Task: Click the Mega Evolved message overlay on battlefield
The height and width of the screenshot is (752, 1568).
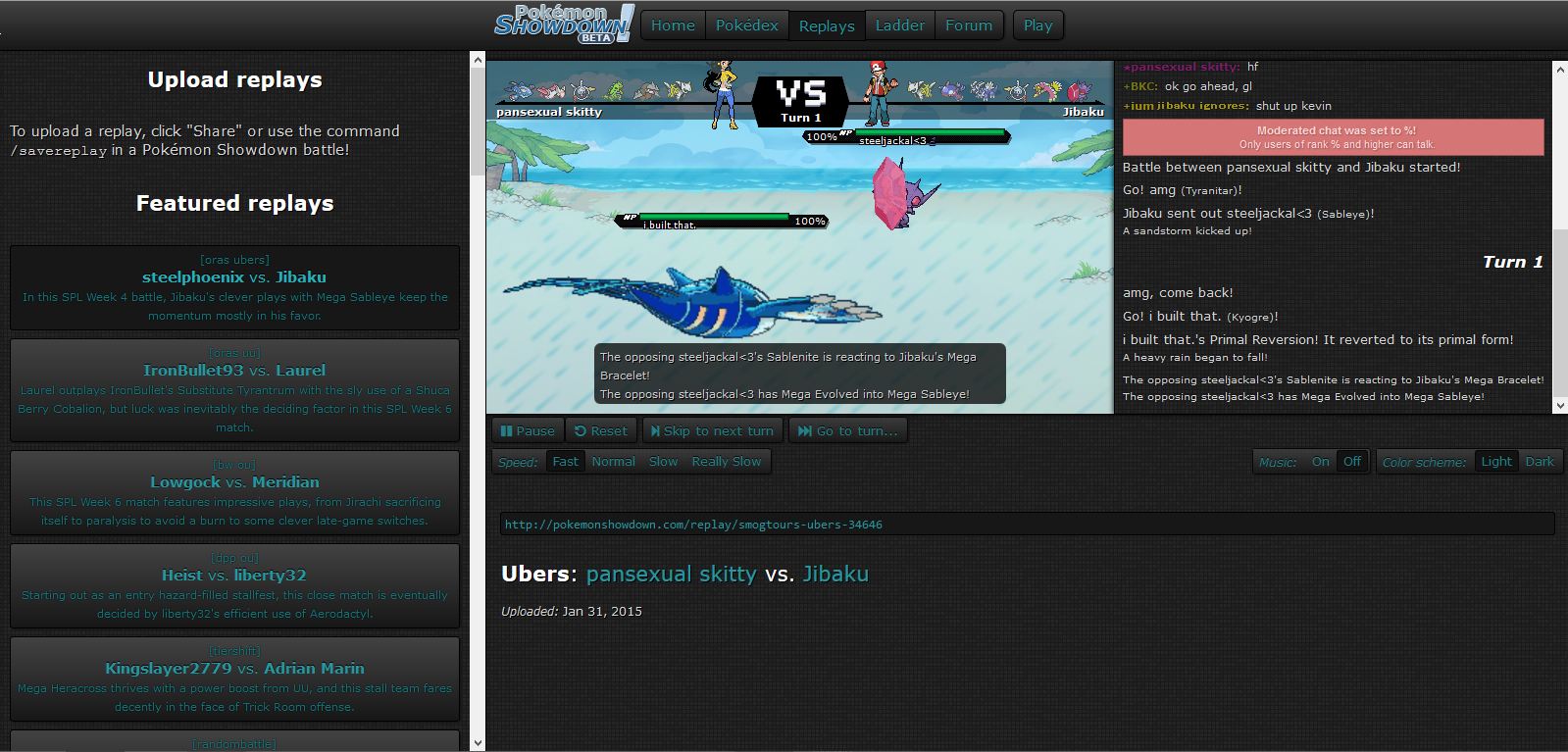Action: click(x=800, y=374)
